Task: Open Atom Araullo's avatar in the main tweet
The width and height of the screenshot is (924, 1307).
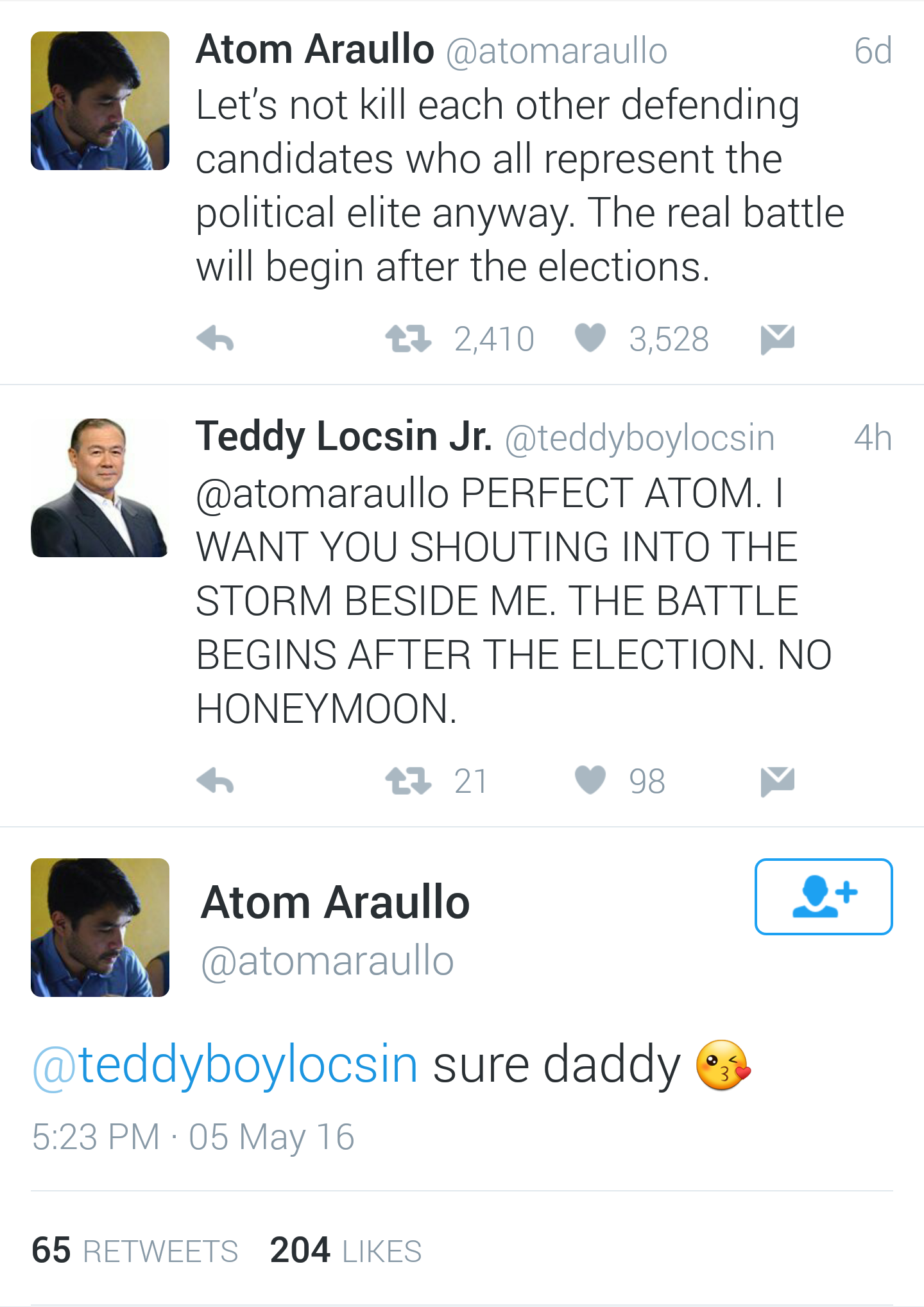Action: (x=100, y=928)
